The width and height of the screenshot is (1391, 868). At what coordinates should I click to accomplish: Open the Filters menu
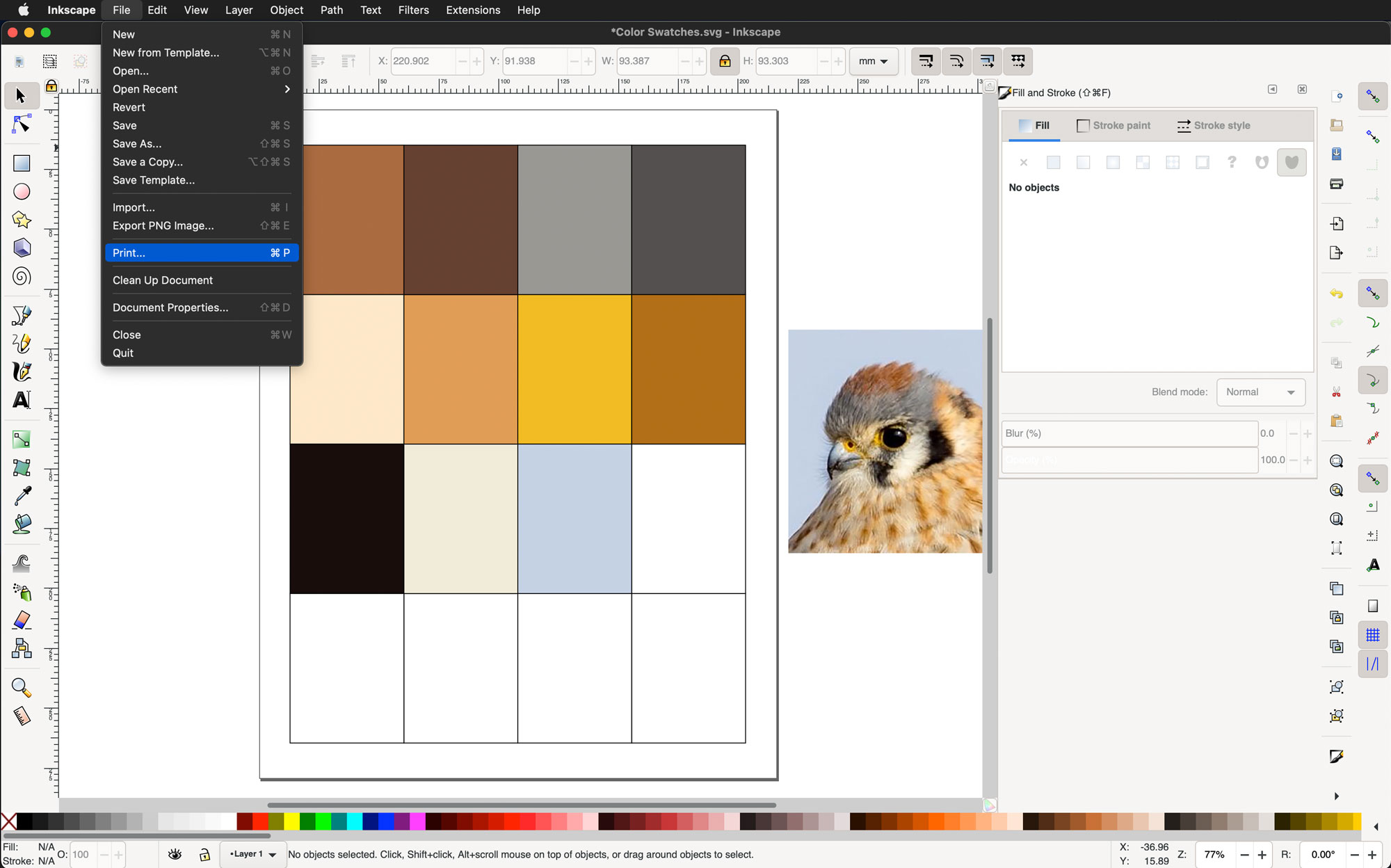(x=413, y=10)
